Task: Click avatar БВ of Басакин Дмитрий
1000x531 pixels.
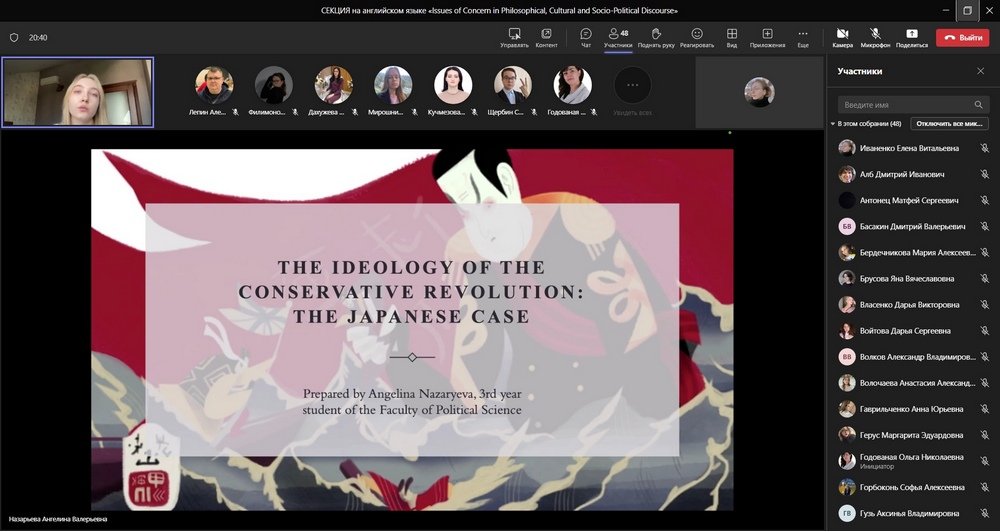Action: [x=847, y=226]
